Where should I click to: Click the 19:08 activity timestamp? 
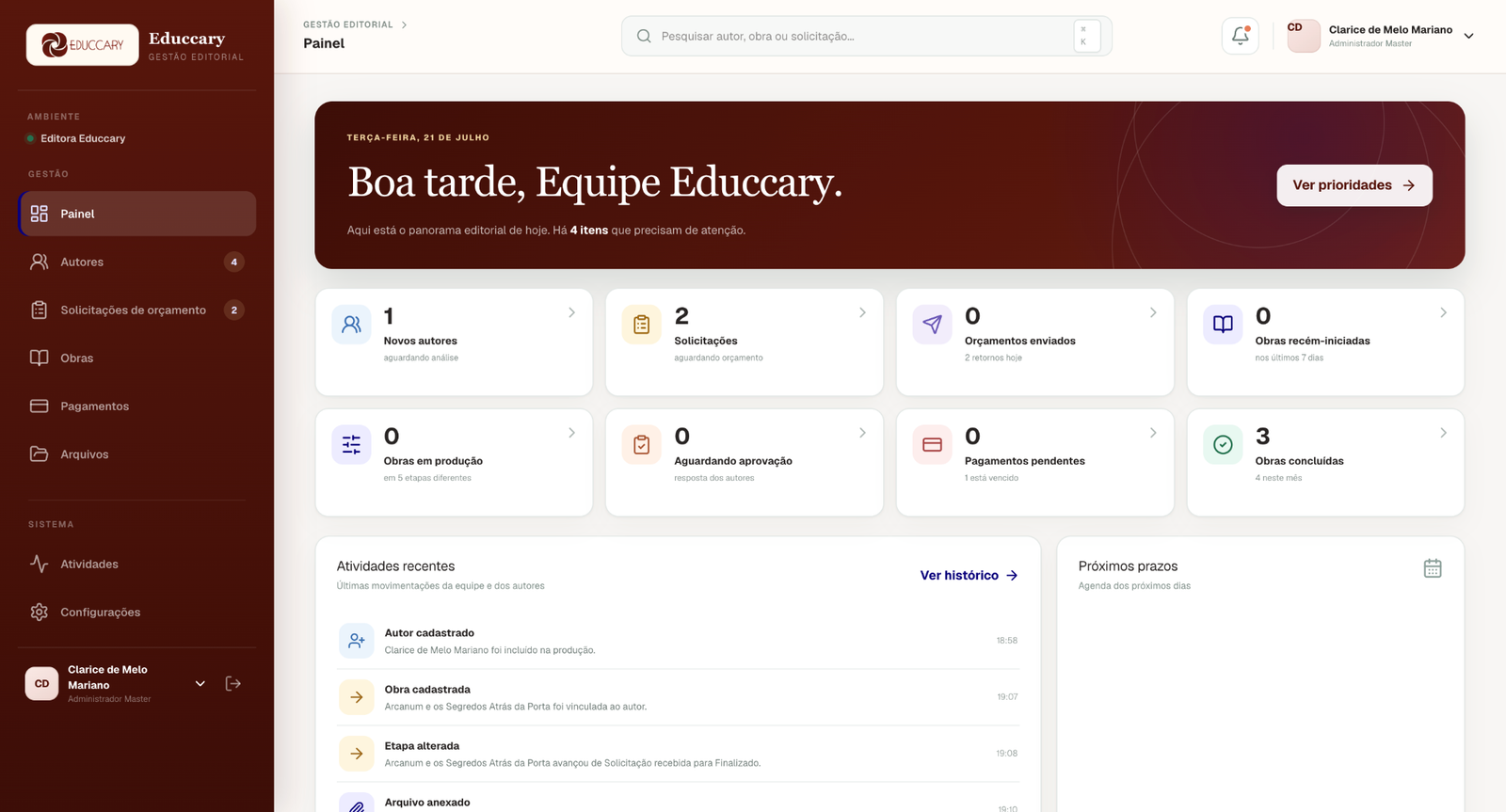coord(1007,754)
